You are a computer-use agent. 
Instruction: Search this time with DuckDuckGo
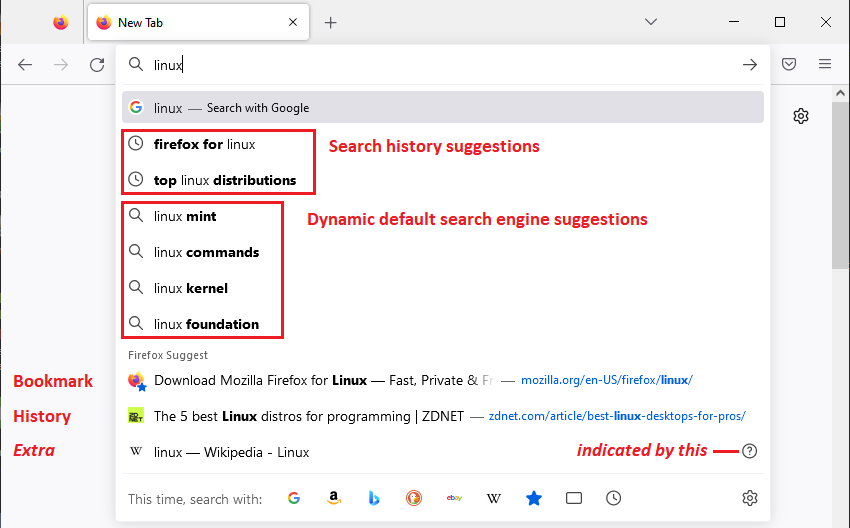click(x=414, y=498)
